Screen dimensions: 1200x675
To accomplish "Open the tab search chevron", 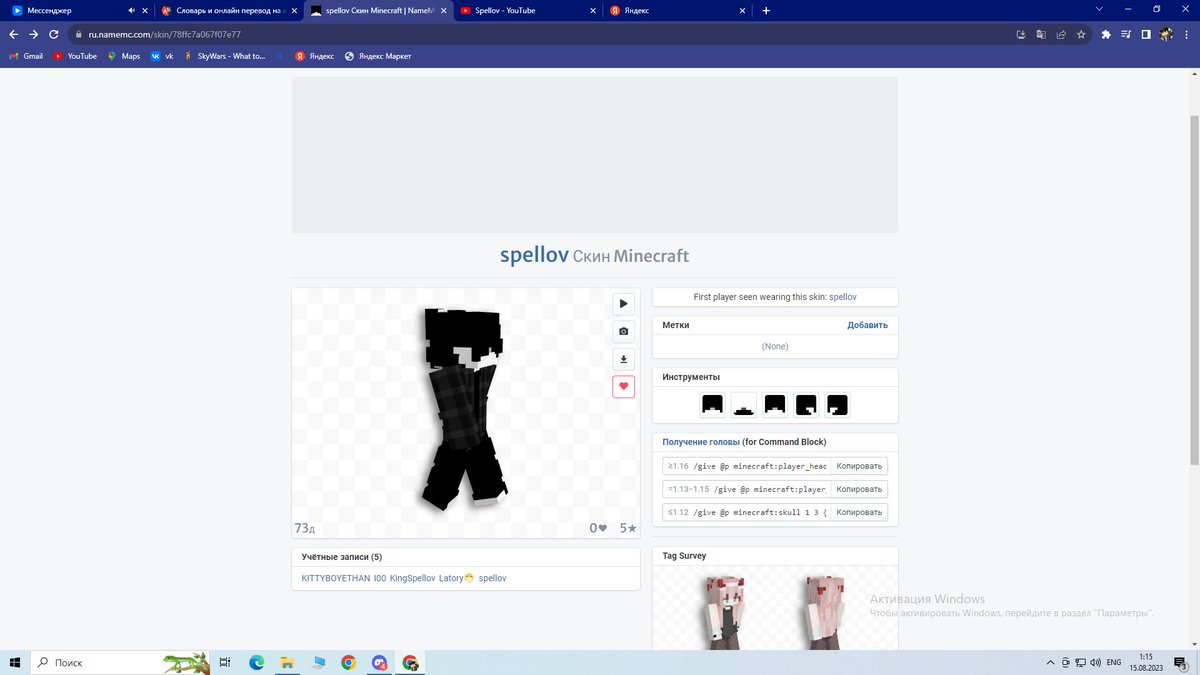I will click(1099, 9).
